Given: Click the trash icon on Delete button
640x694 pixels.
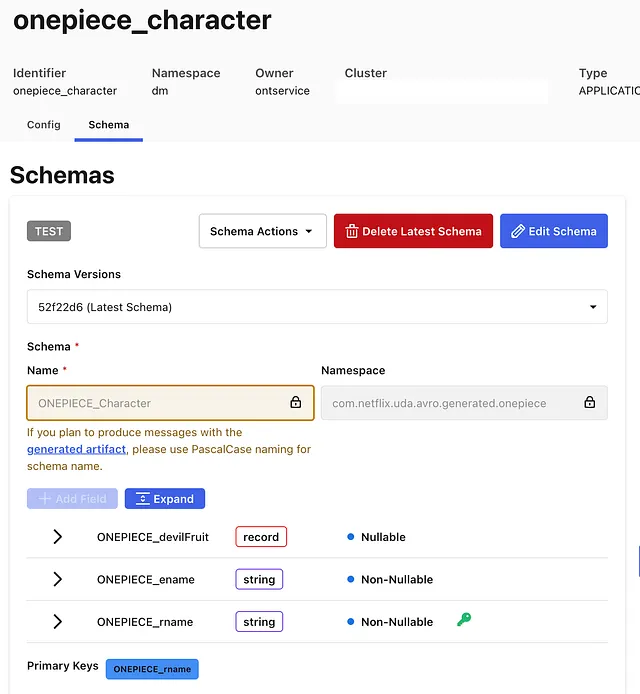Looking at the screenshot, I should click(351, 231).
